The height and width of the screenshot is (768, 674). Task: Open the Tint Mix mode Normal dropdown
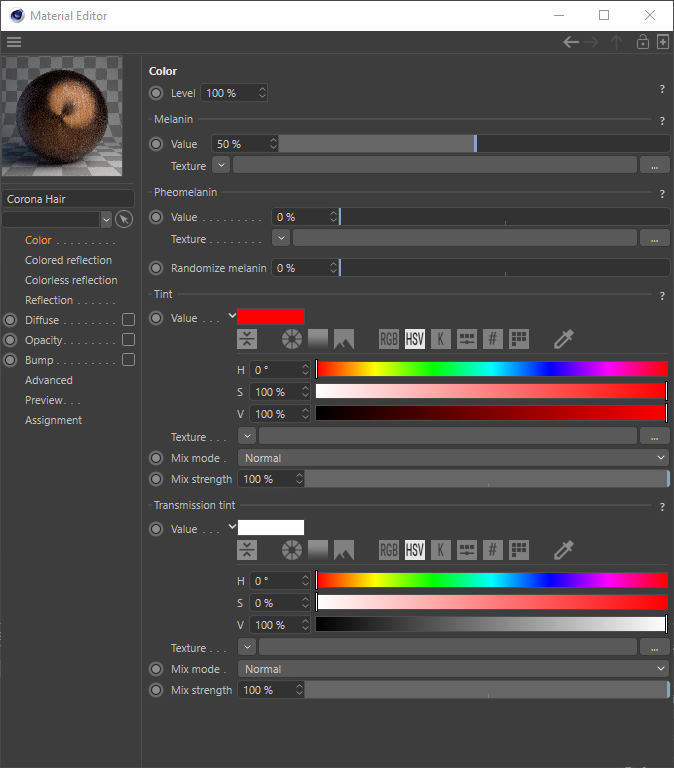454,458
